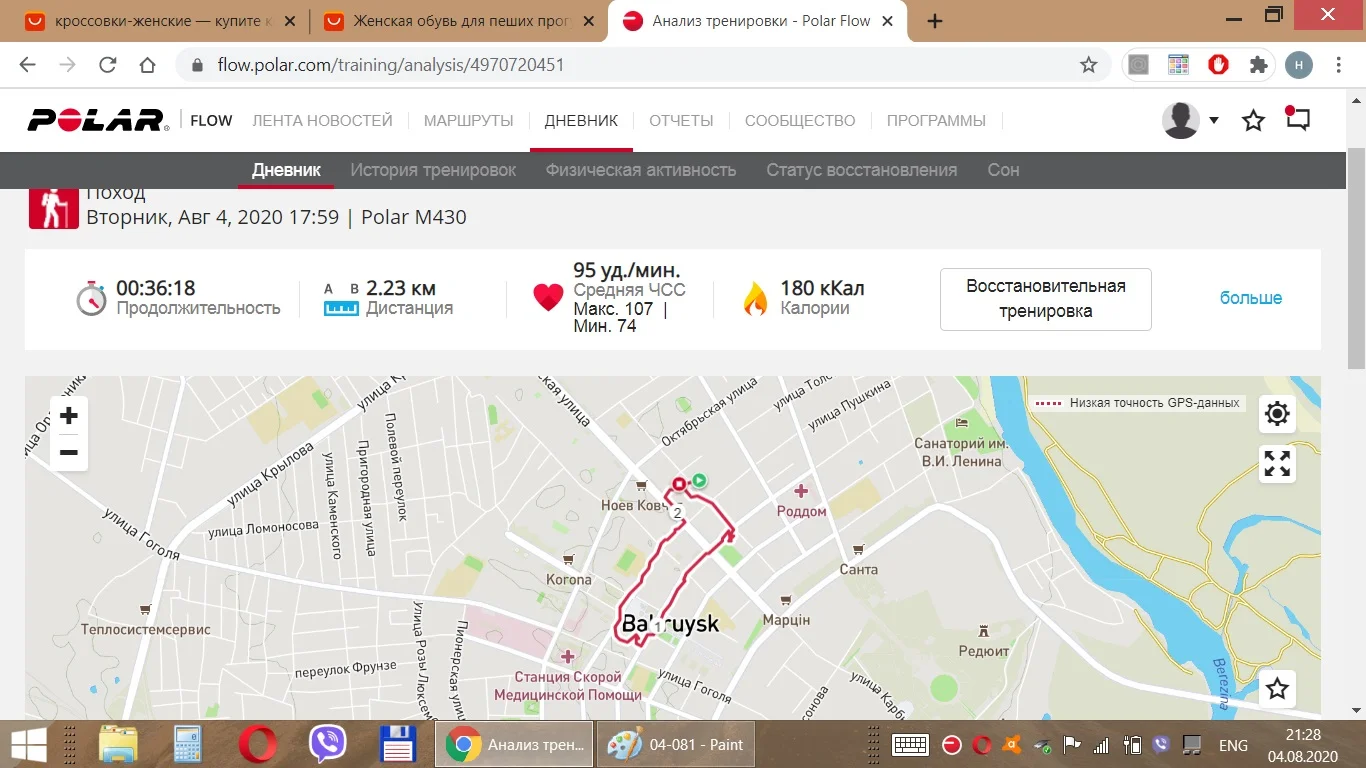
Task: Go back to the previous page
Action: pos(27,65)
